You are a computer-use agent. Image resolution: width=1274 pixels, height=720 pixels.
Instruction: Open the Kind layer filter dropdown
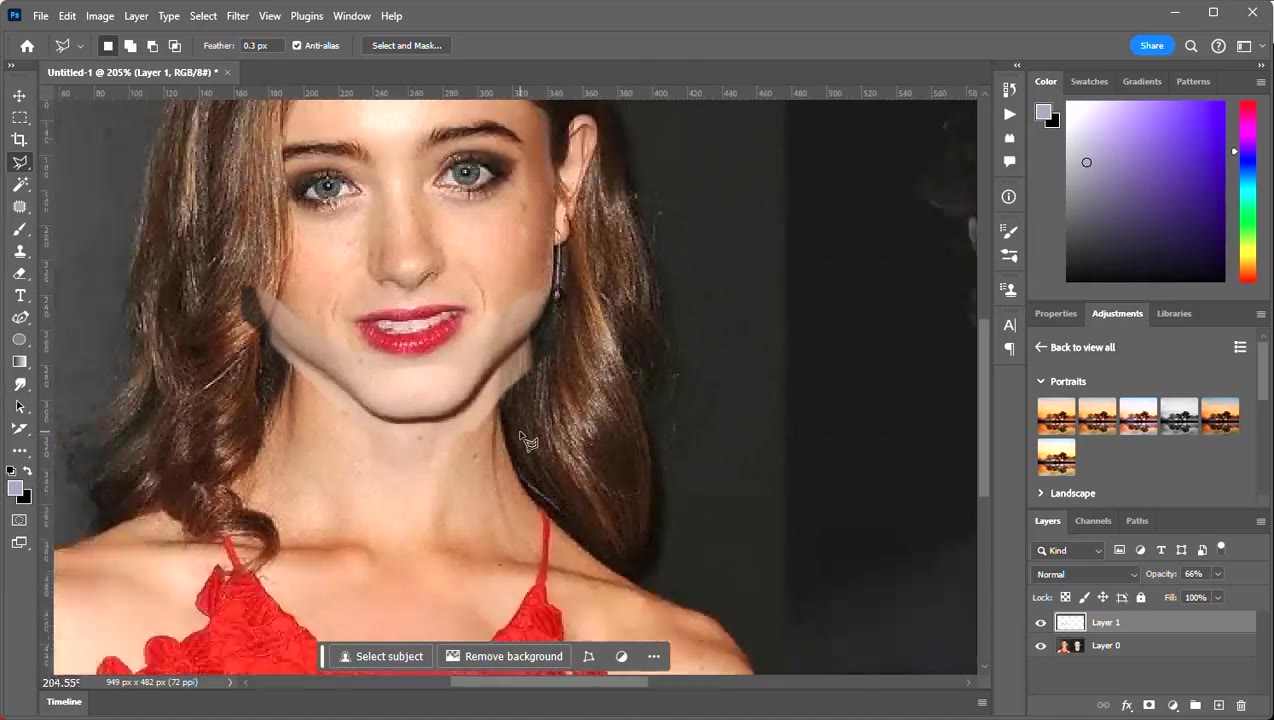(x=1069, y=550)
